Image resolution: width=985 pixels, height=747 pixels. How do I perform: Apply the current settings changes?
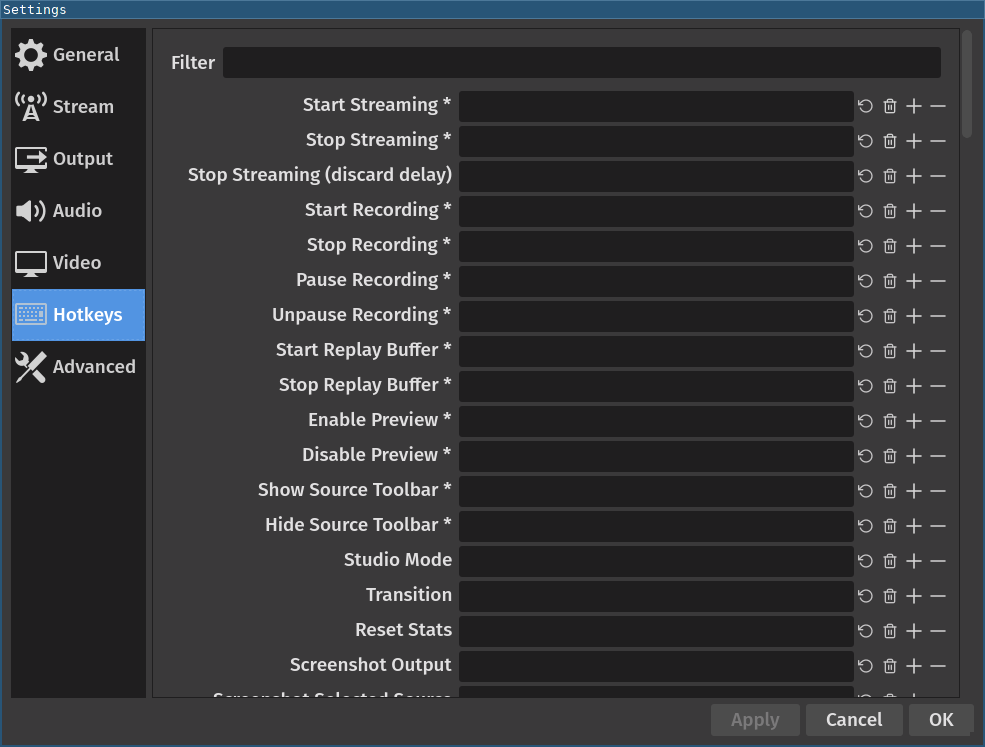[x=755, y=719]
